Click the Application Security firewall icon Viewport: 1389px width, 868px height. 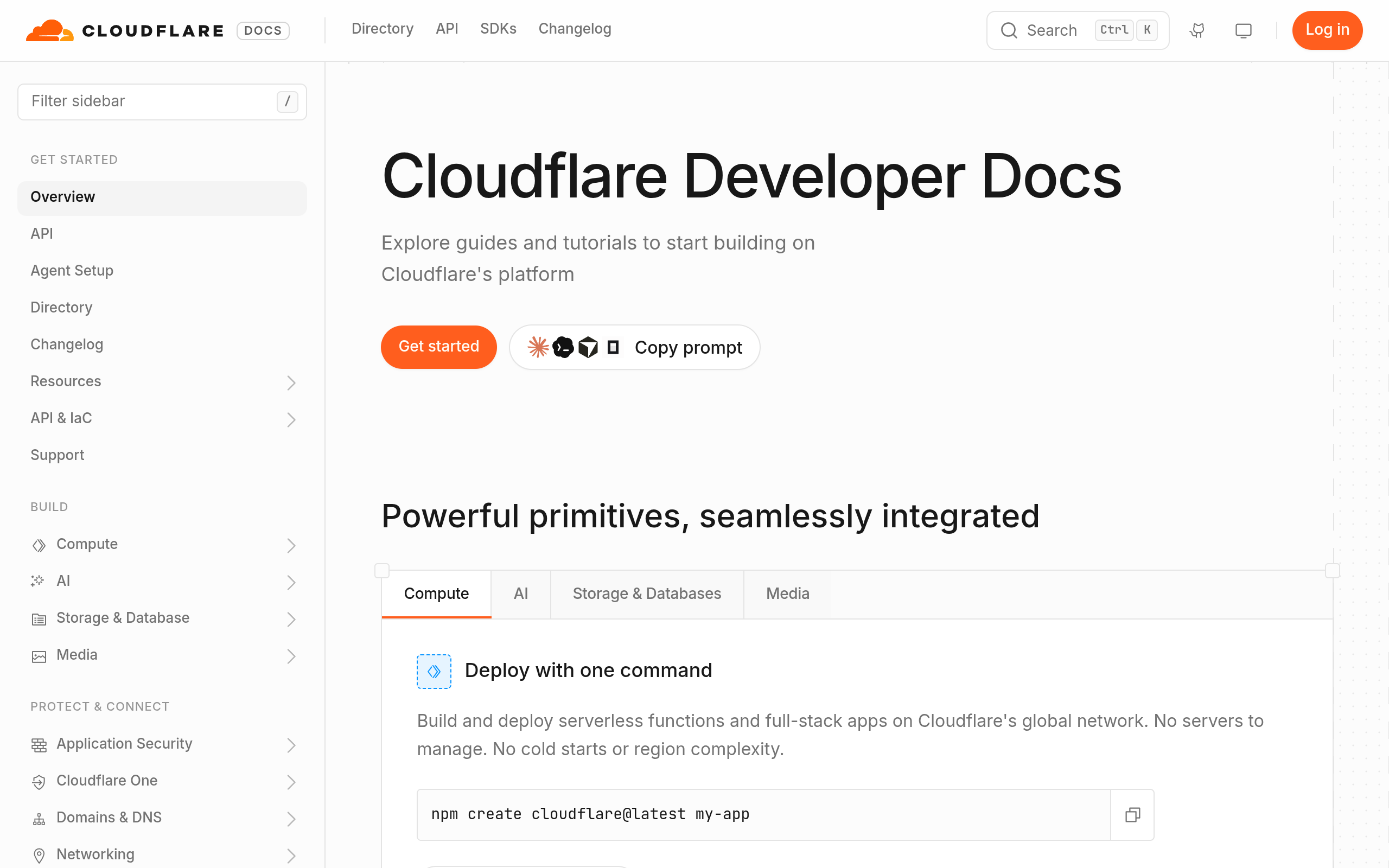click(39, 744)
